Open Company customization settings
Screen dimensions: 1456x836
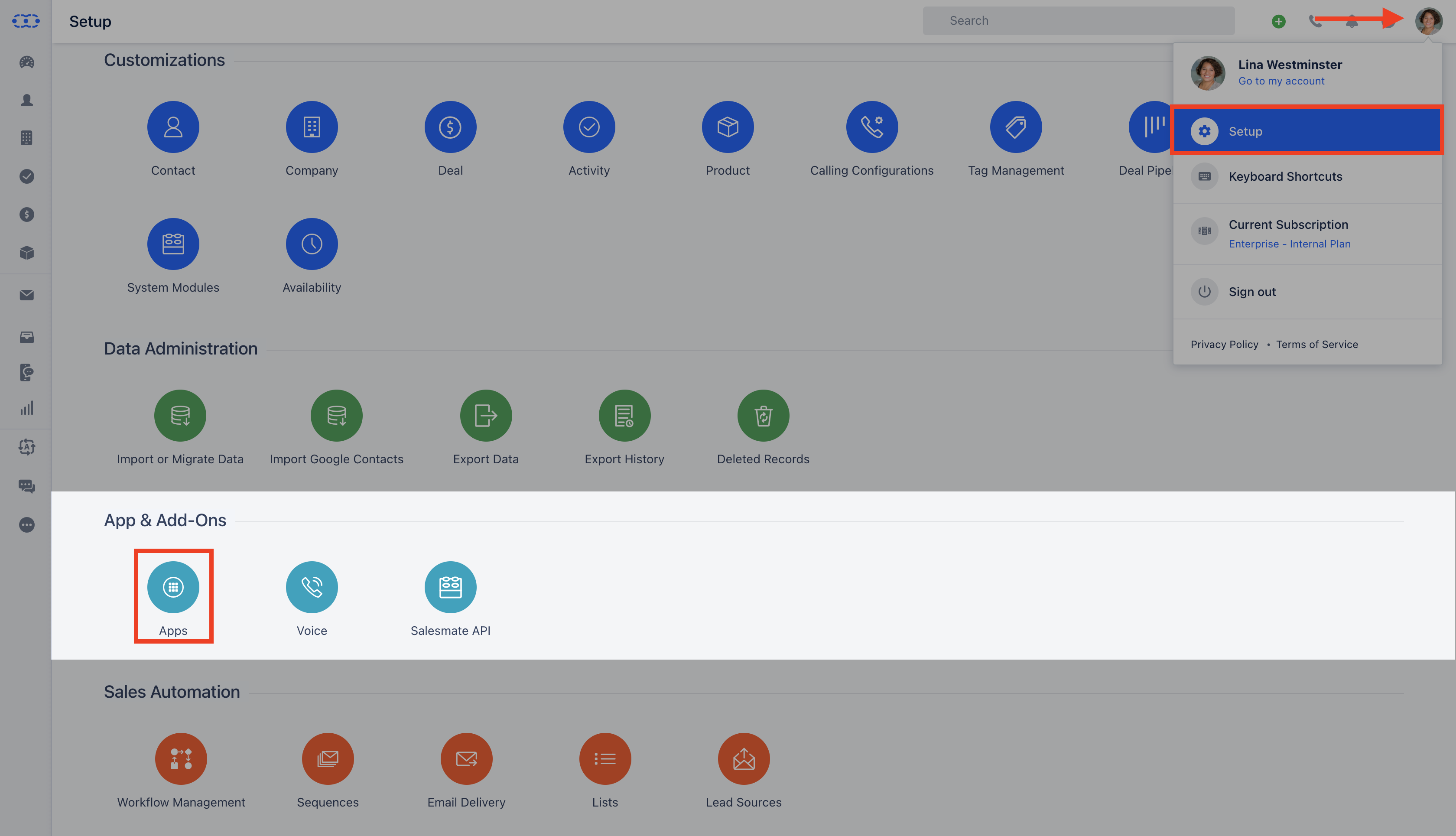tap(312, 127)
